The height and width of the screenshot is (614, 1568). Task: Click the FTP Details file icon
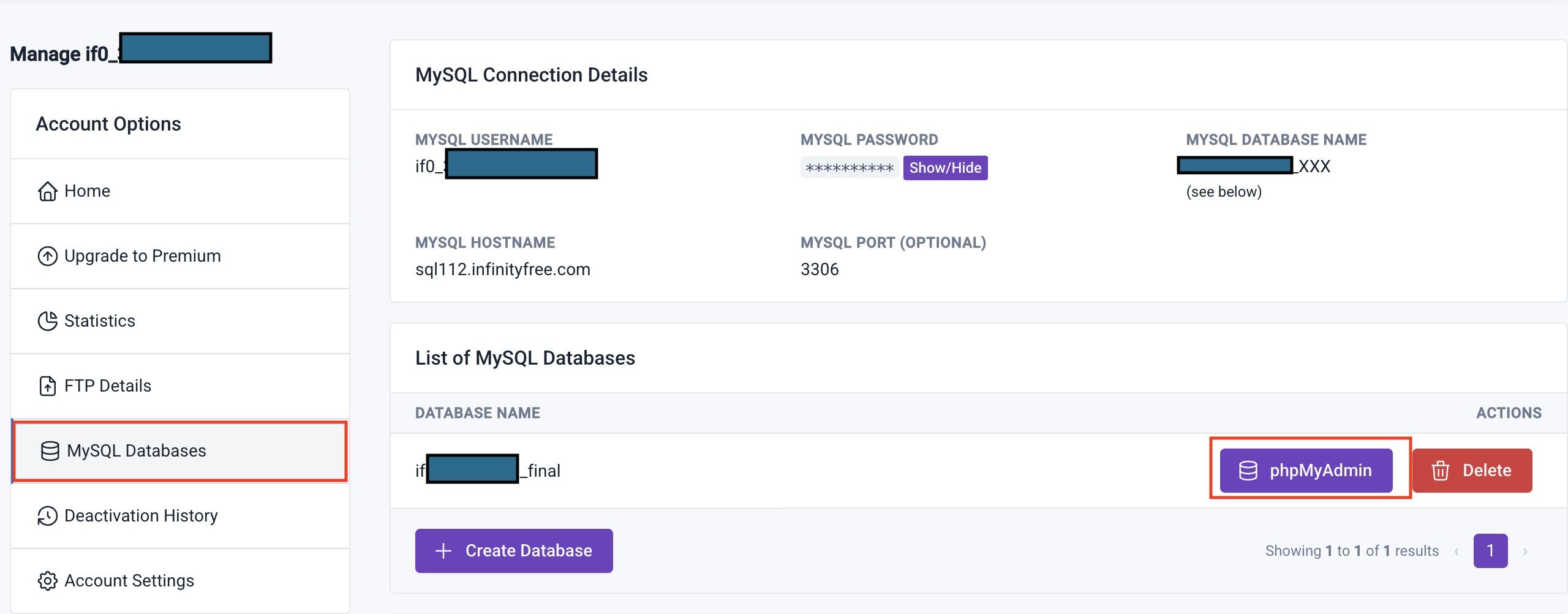pyautogui.click(x=47, y=386)
